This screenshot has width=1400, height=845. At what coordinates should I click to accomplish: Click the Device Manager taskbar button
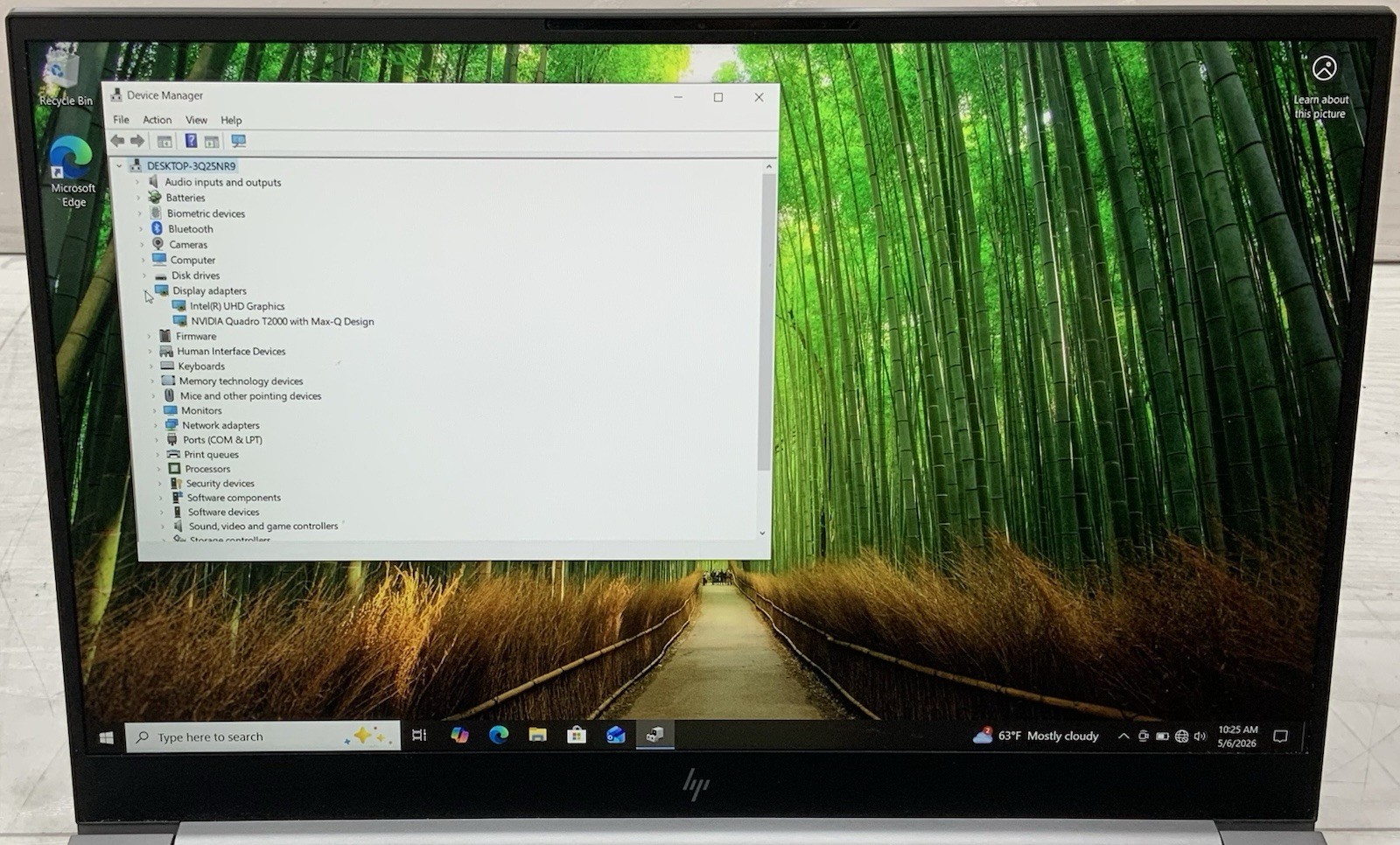(x=654, y=736)
